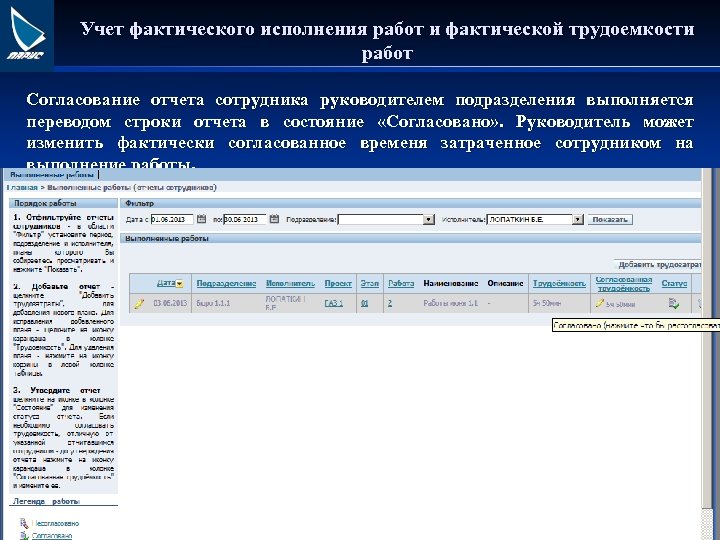Click the Порядок работы panel header
This screenshot has width=720, height=540.
(63, 203)
